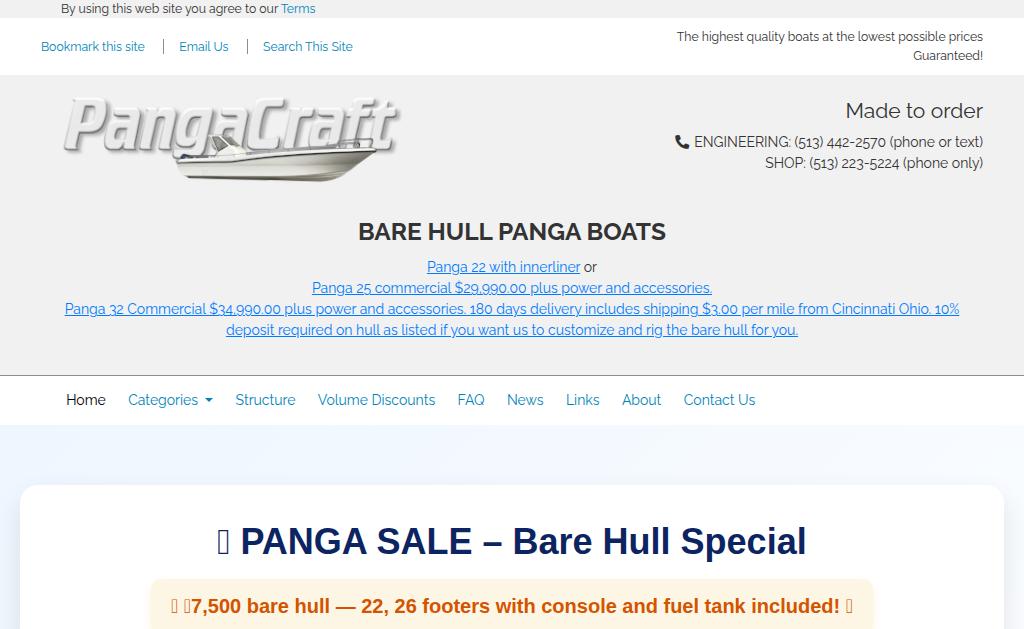Open the Contact Us page

tap(719, 400)
